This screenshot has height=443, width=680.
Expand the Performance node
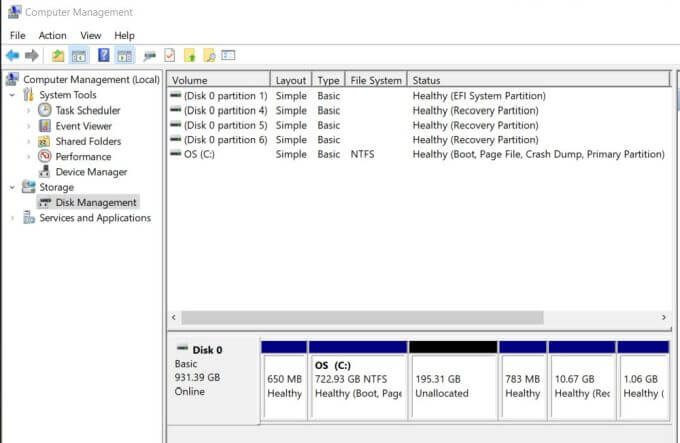(x=29, y=156)
